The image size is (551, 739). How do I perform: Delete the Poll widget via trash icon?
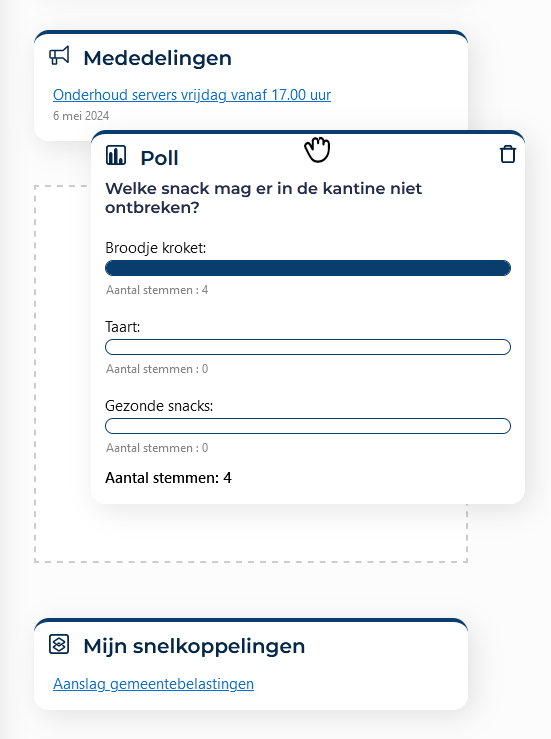coord(508,155)
